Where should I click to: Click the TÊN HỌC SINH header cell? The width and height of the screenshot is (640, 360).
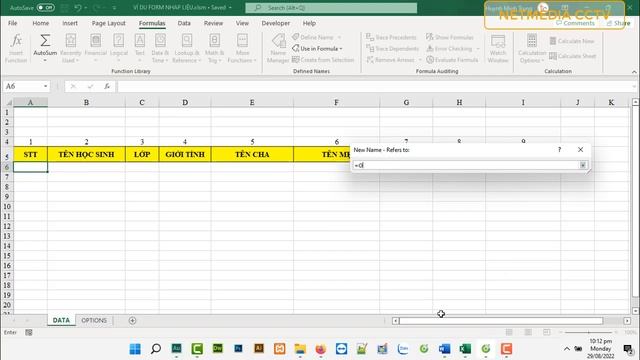(x=86, y=154)
